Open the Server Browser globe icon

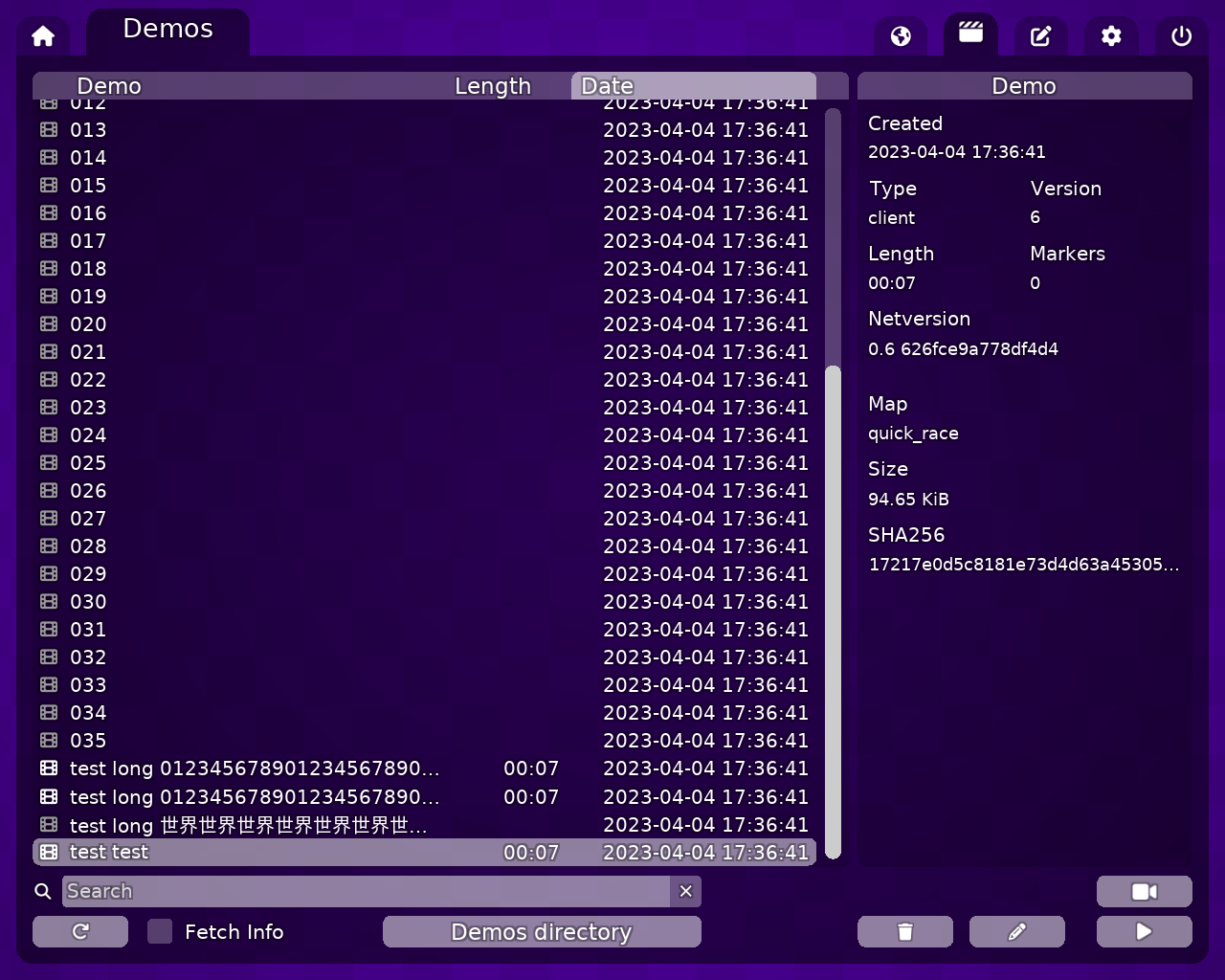click(x=900, y=35)
